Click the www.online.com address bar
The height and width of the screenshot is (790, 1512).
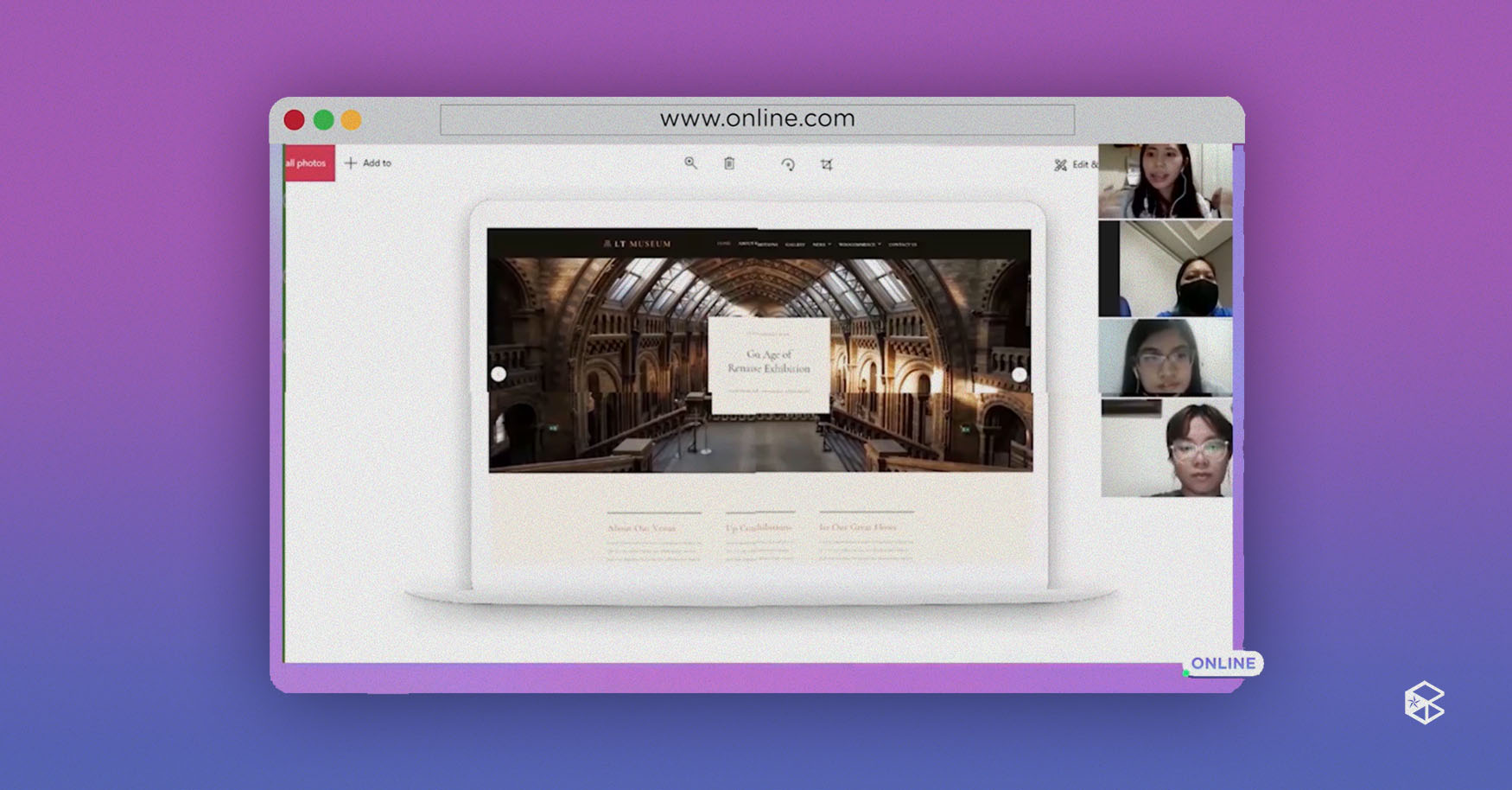(x=757, y=119)
